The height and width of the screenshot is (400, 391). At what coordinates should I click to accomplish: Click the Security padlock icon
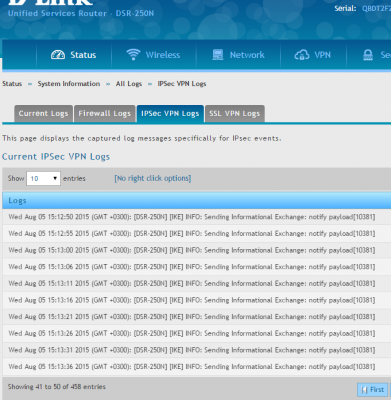point(368,55)
